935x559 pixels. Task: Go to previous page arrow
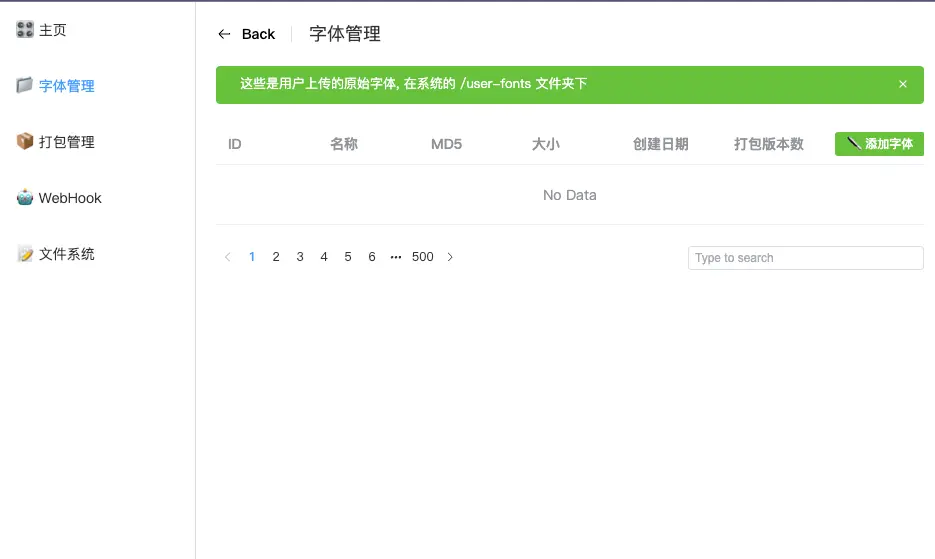[228, 257]
